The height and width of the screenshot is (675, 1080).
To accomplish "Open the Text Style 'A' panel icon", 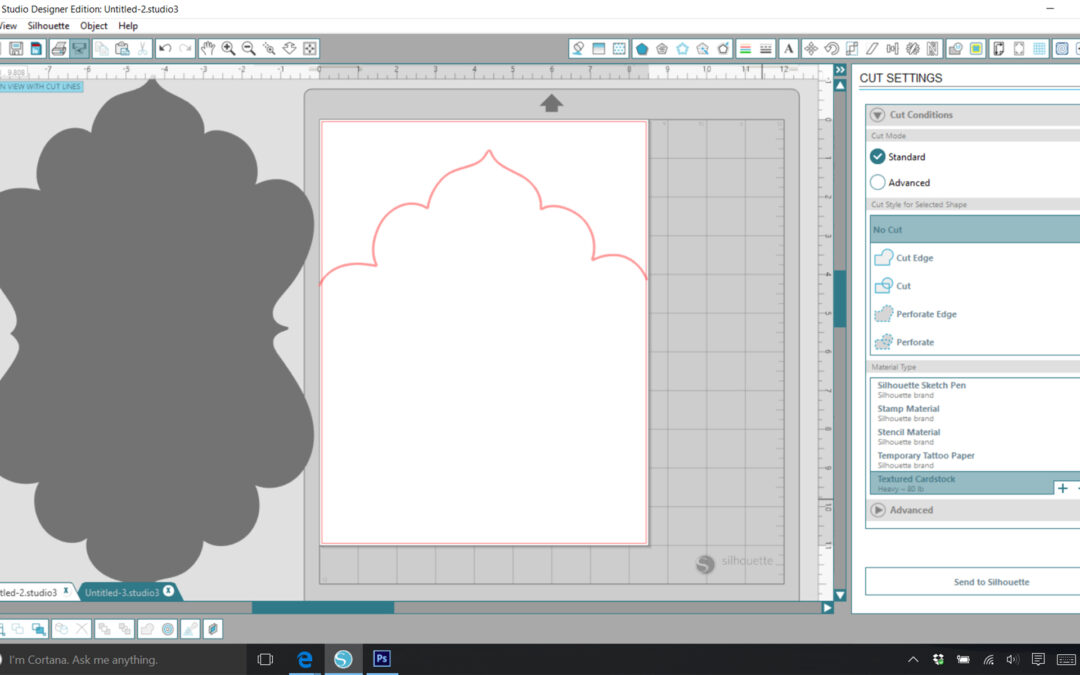I will tap(788, 48).
